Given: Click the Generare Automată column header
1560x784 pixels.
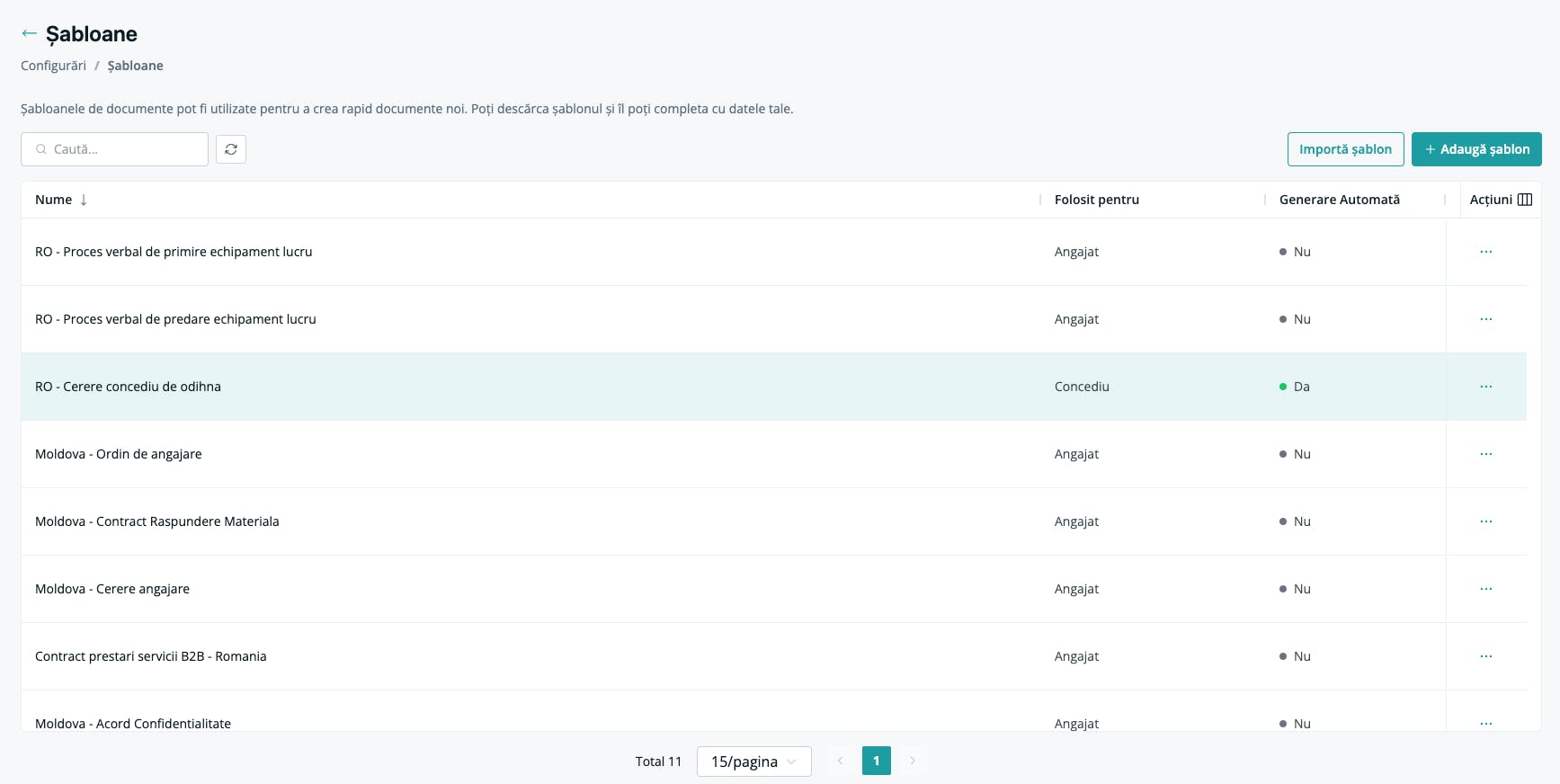Looking at the screenshot, I should tap(1340, 200).
